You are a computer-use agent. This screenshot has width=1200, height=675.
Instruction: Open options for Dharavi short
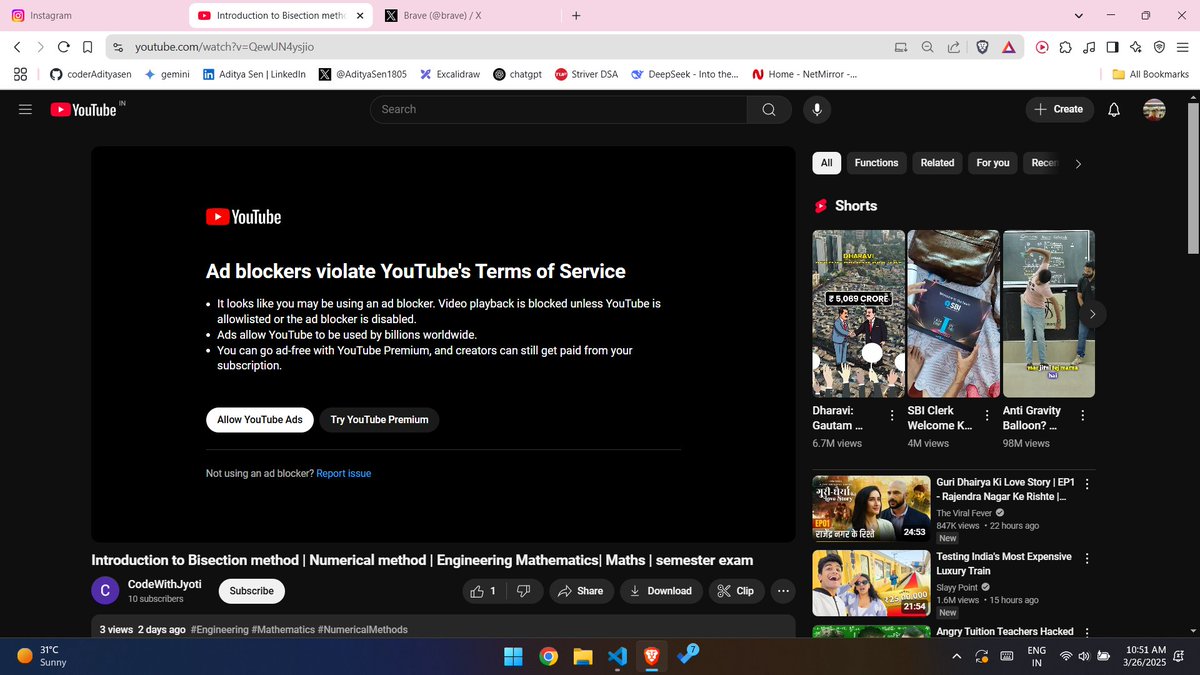click(x=892, y=414)
